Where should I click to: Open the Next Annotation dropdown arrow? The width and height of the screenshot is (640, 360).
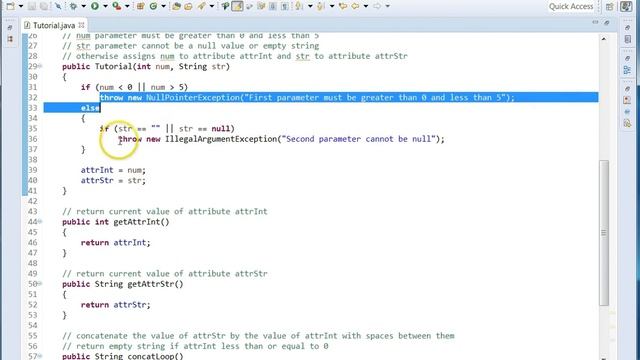[310, 6]
